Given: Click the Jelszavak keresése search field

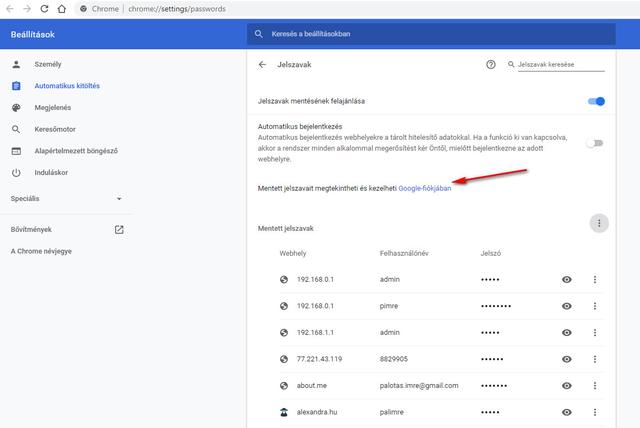Looking at the screenshot, I should 560,64.
